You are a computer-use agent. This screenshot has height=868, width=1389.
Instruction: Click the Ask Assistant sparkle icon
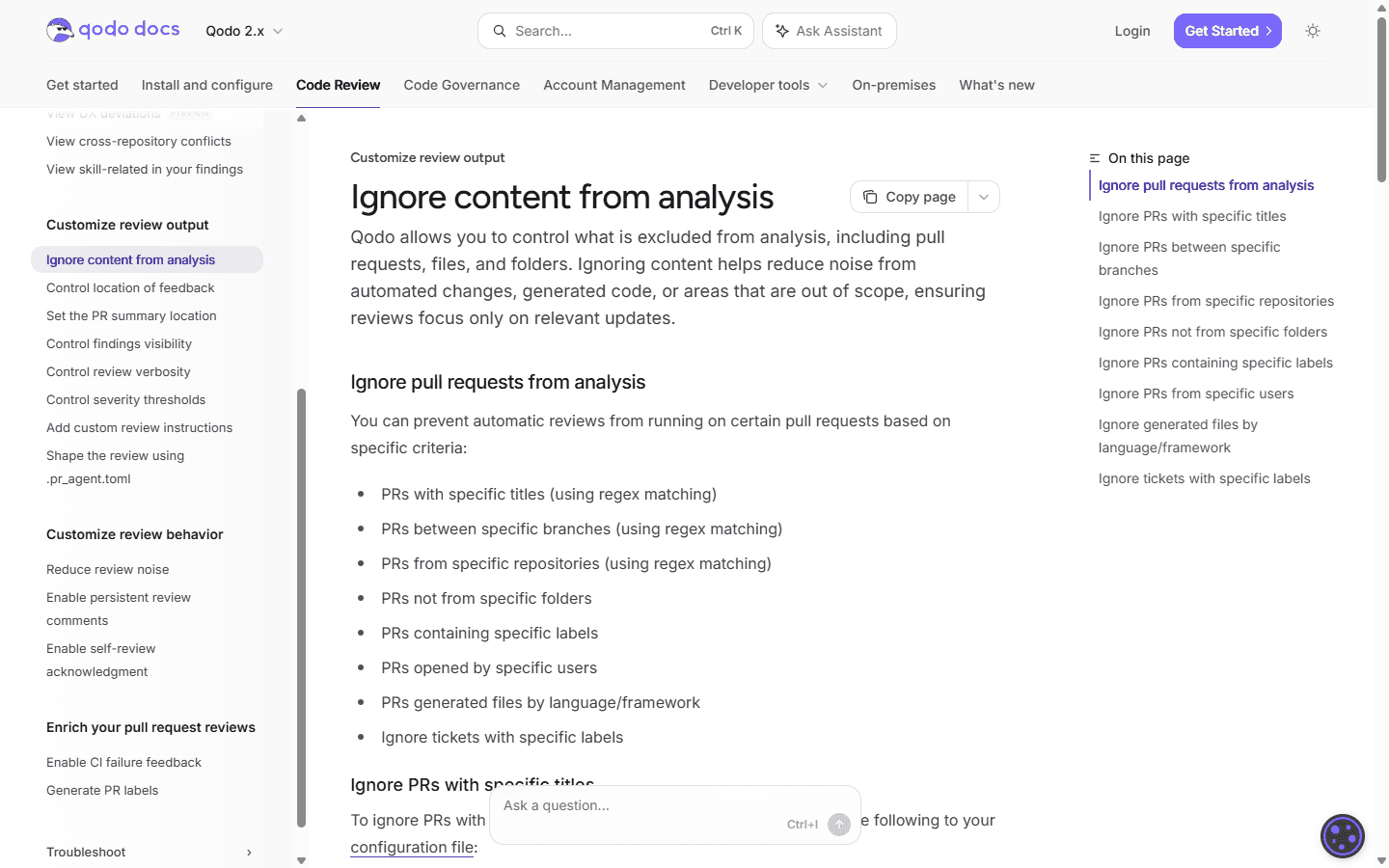[782, 31]
